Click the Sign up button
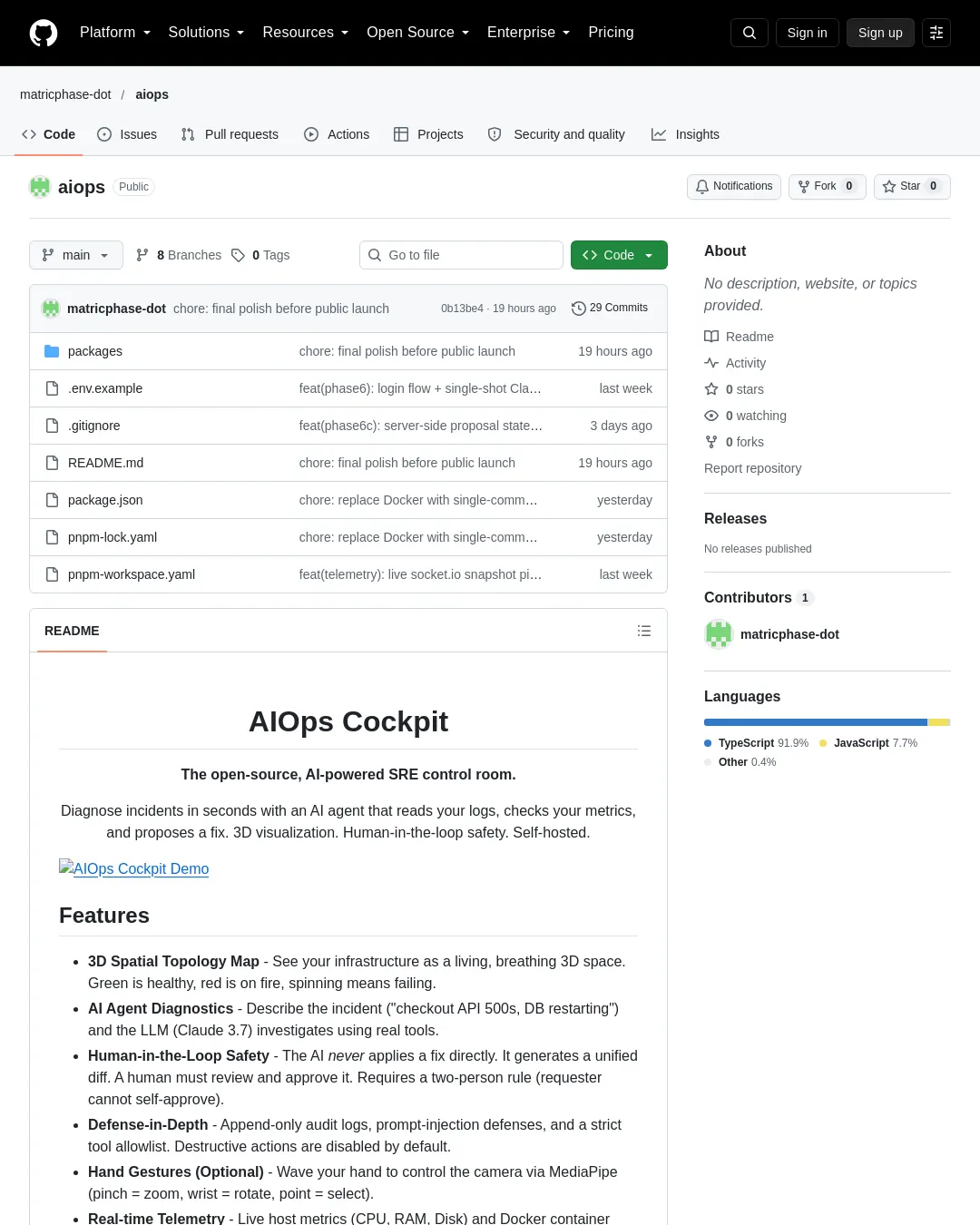This screenshot has height=1225, width=980. pyautogui.click(x=880, y=33)
